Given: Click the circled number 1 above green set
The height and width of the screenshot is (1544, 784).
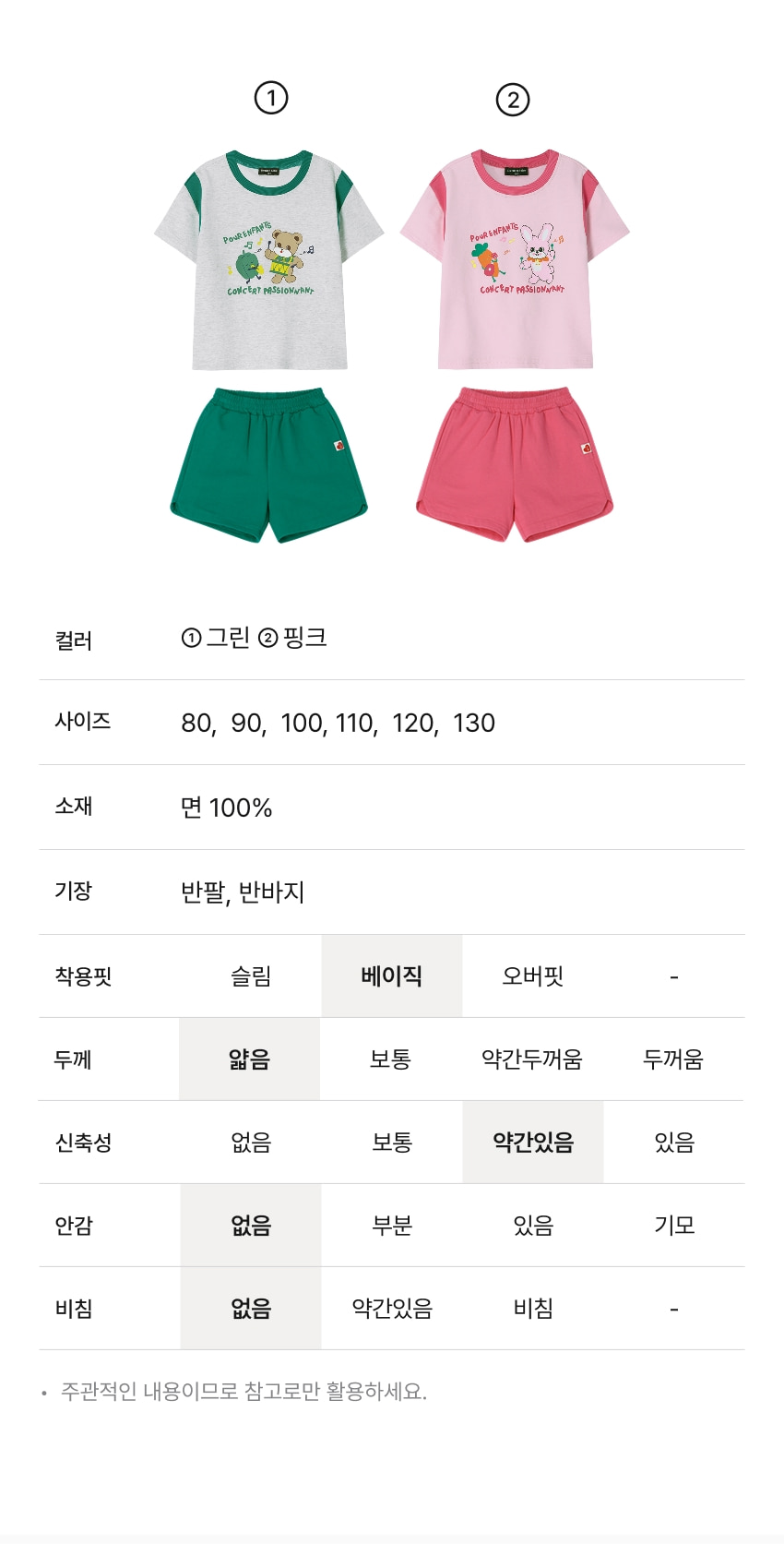Looking at the screenshot, I should tap(271, 98).
